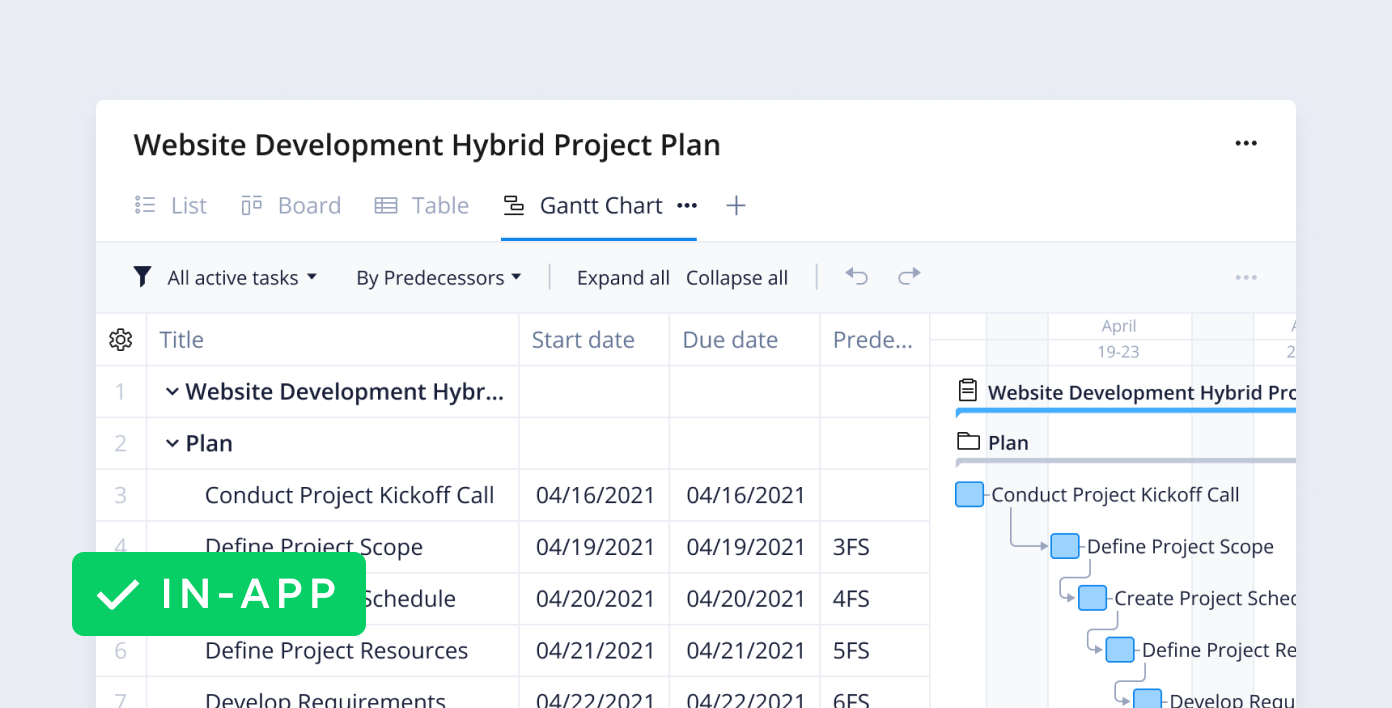
Task: Click the Expand all button
Action: (x=623, y=277)
